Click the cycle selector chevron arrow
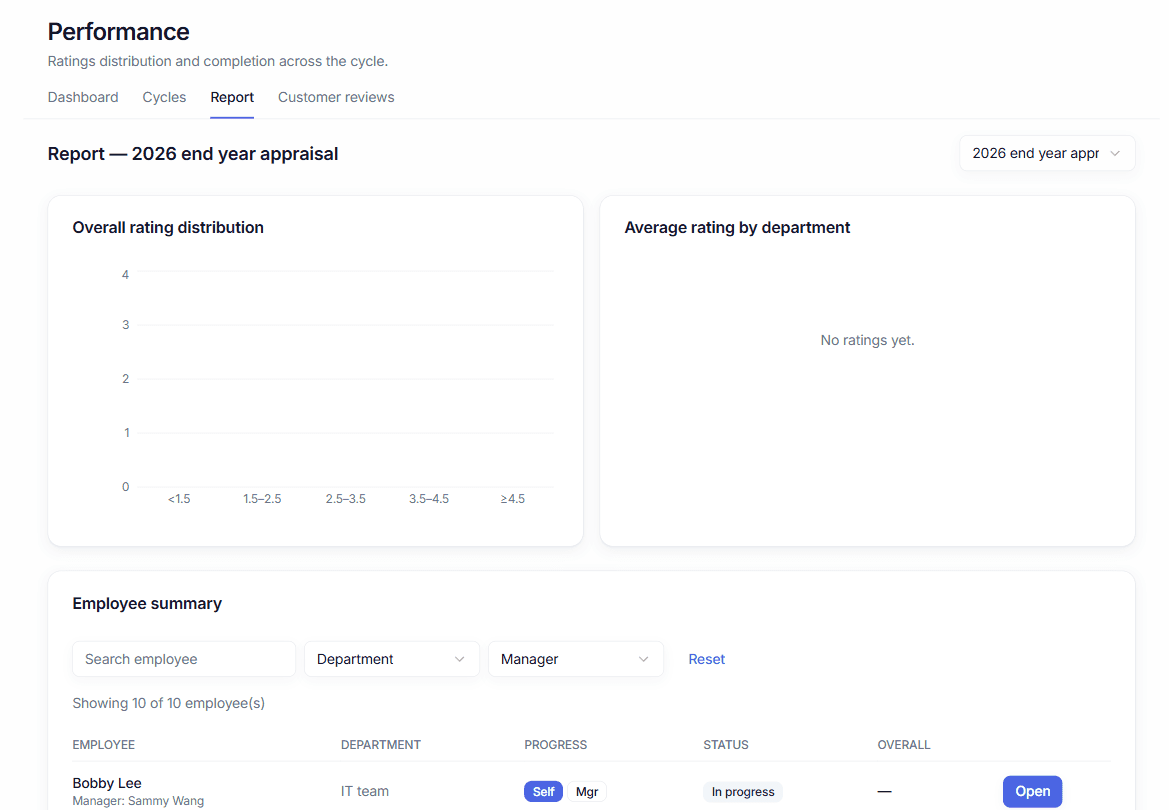Image resolution: width=1169 pixels, height=810 pixels. click(x=1115, y=153)
